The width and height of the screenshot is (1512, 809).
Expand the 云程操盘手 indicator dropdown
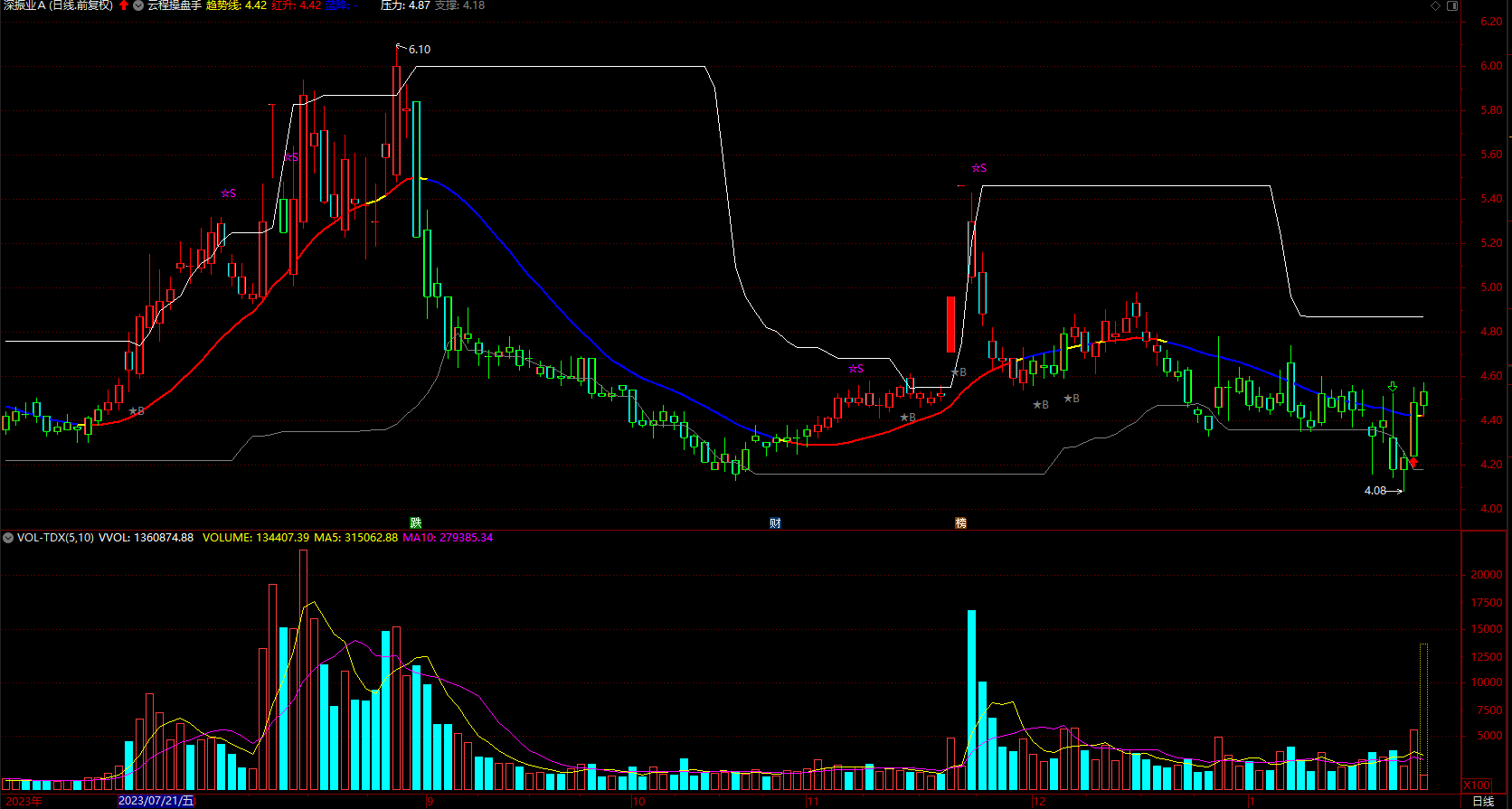138,5
